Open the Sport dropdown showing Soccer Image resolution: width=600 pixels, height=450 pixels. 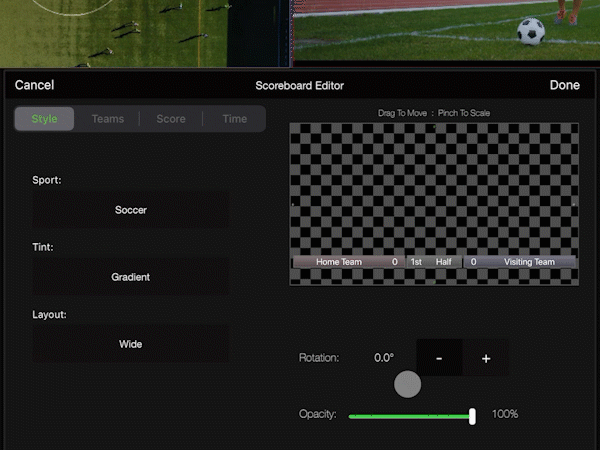coord(131,210)
